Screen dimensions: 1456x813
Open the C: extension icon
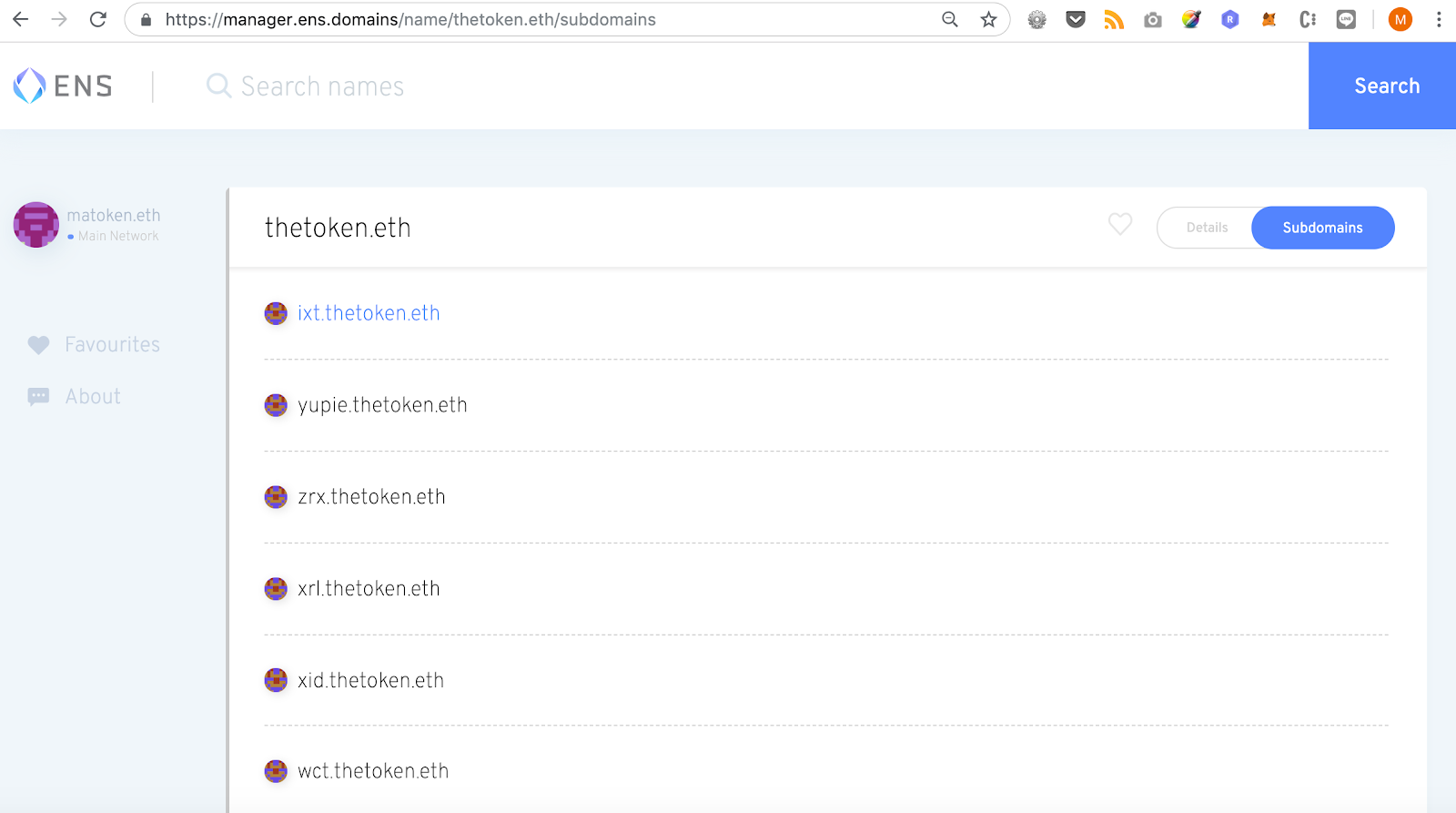point(1308,19)
